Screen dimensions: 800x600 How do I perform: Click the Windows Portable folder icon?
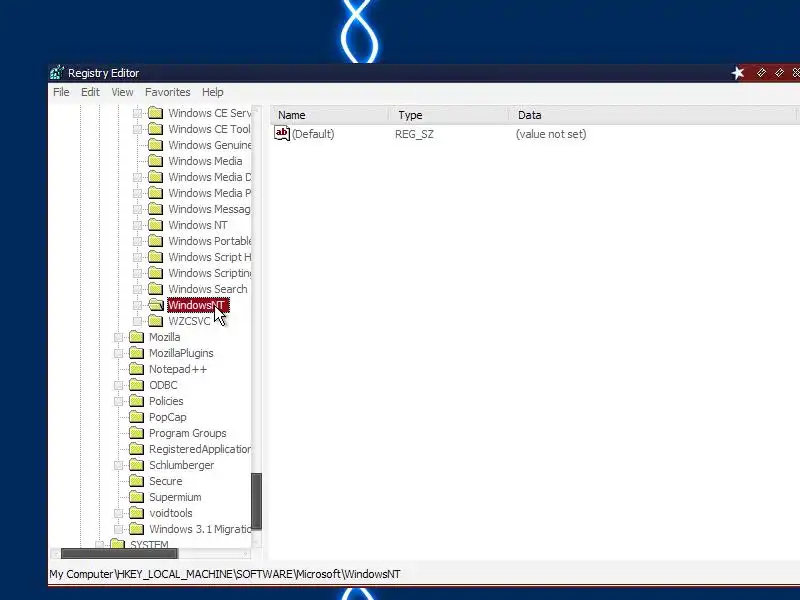[156, 241]
